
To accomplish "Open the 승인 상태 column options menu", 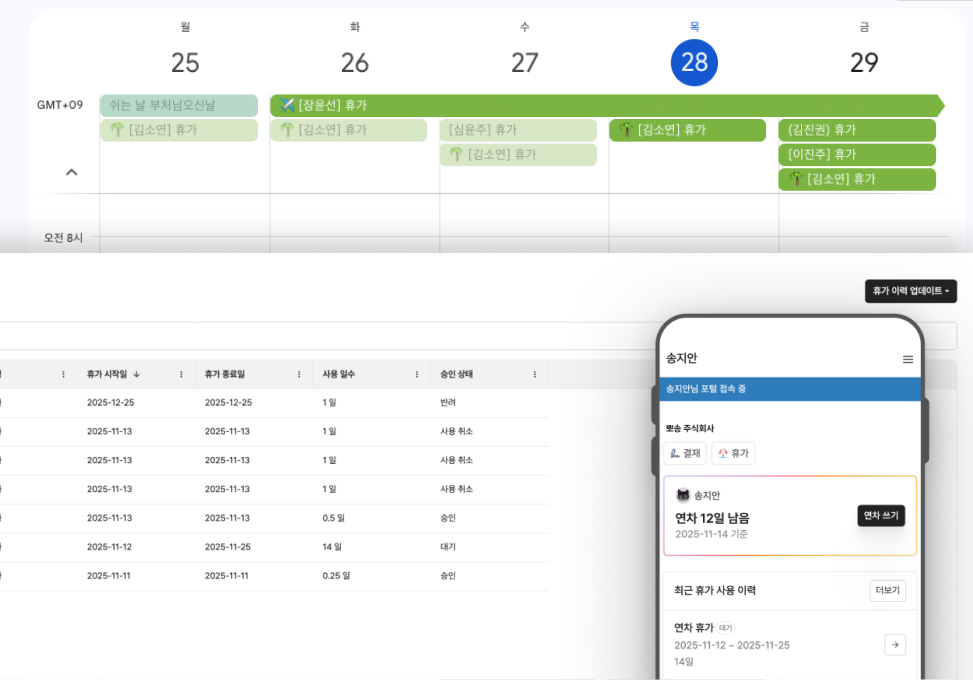I will point(535,374).
